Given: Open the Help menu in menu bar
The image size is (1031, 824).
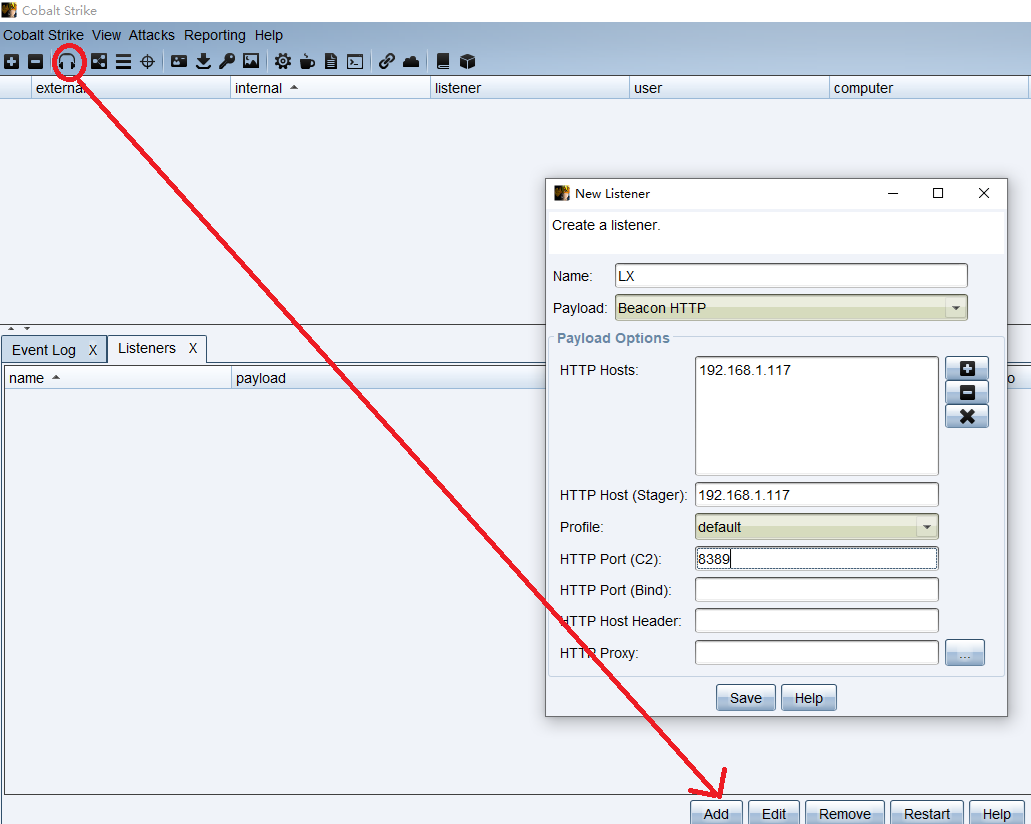Looking at the screenshot, I should tap(268, 35).
